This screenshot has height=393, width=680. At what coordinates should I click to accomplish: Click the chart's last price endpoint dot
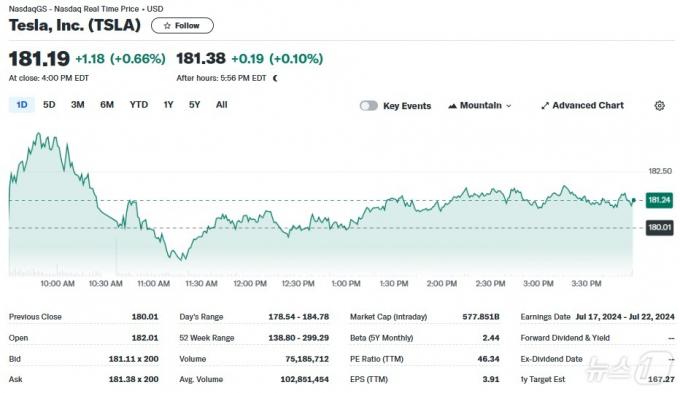[634, 200]
